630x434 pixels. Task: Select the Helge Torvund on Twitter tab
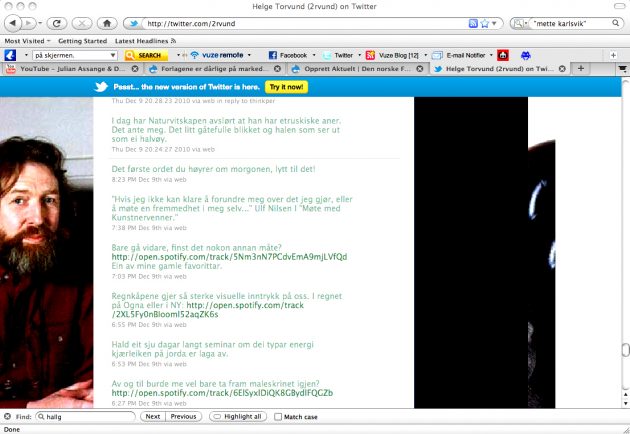pos(499,69)
